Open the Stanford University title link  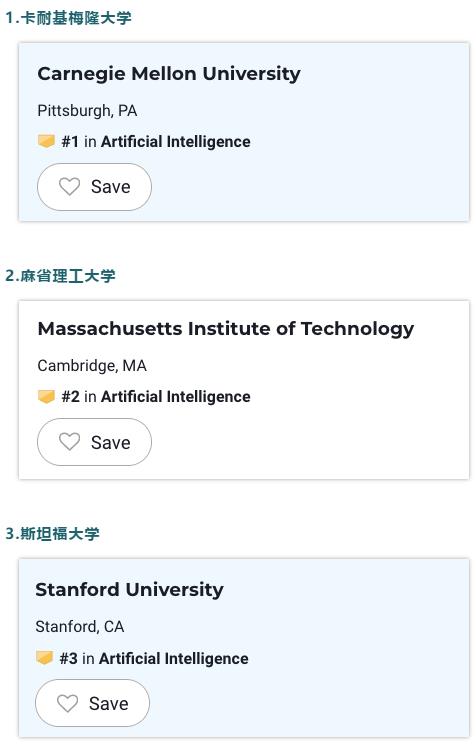(130, 590)
